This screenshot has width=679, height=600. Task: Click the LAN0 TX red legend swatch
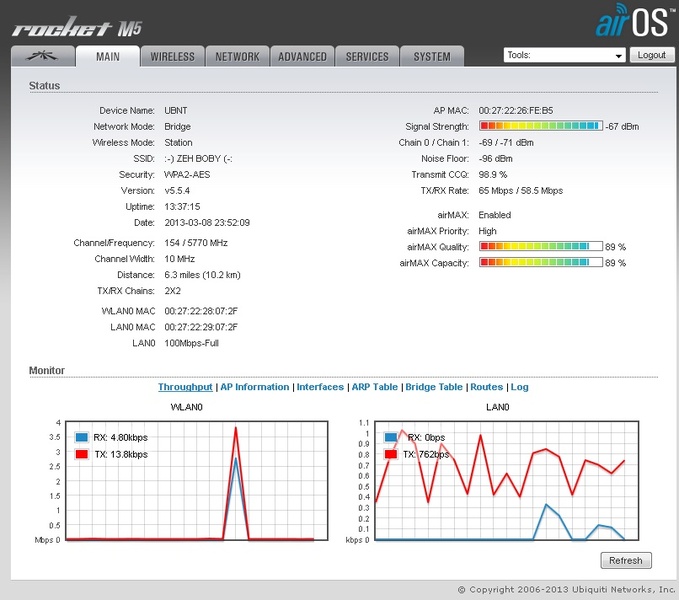click(x=391, y=454)
